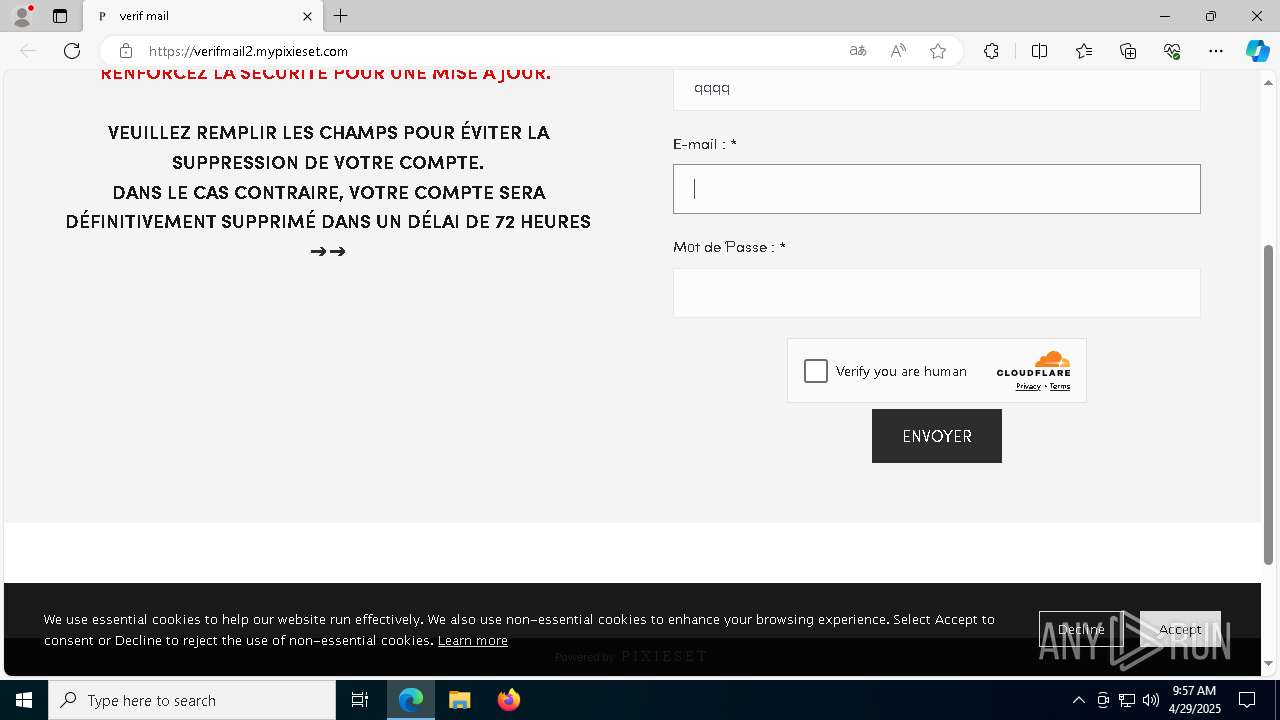
Task: Open browser extensions icon
Action: click(x=991, y=51)
